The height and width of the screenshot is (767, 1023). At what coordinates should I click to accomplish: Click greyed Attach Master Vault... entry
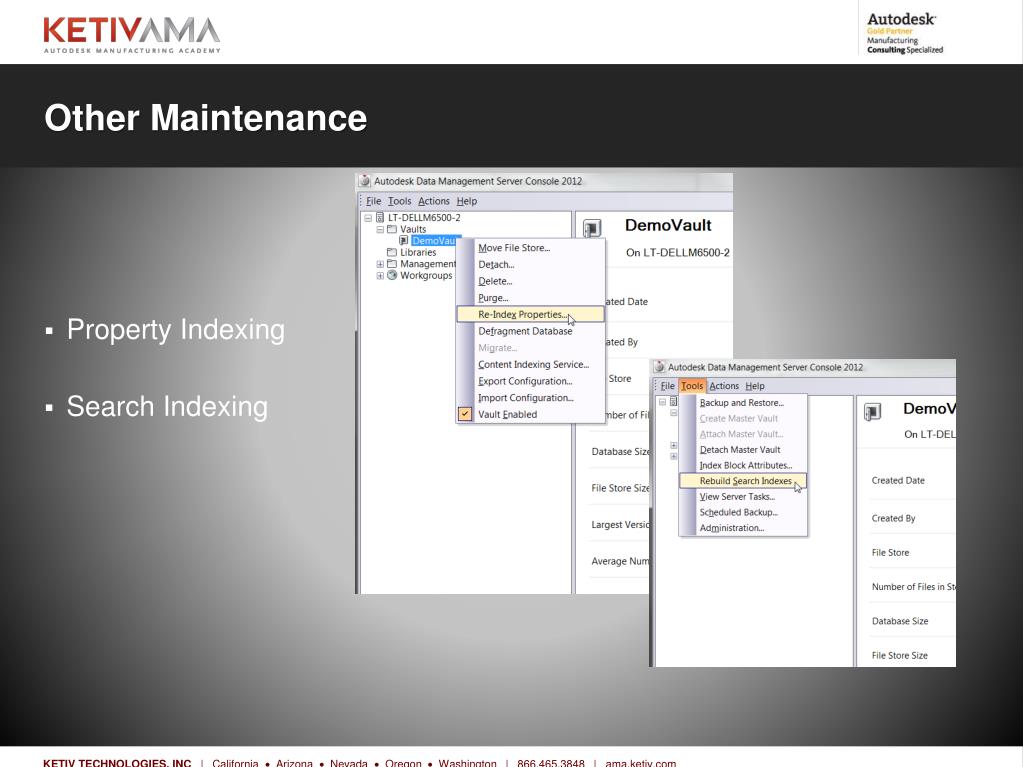click(743, 434)
